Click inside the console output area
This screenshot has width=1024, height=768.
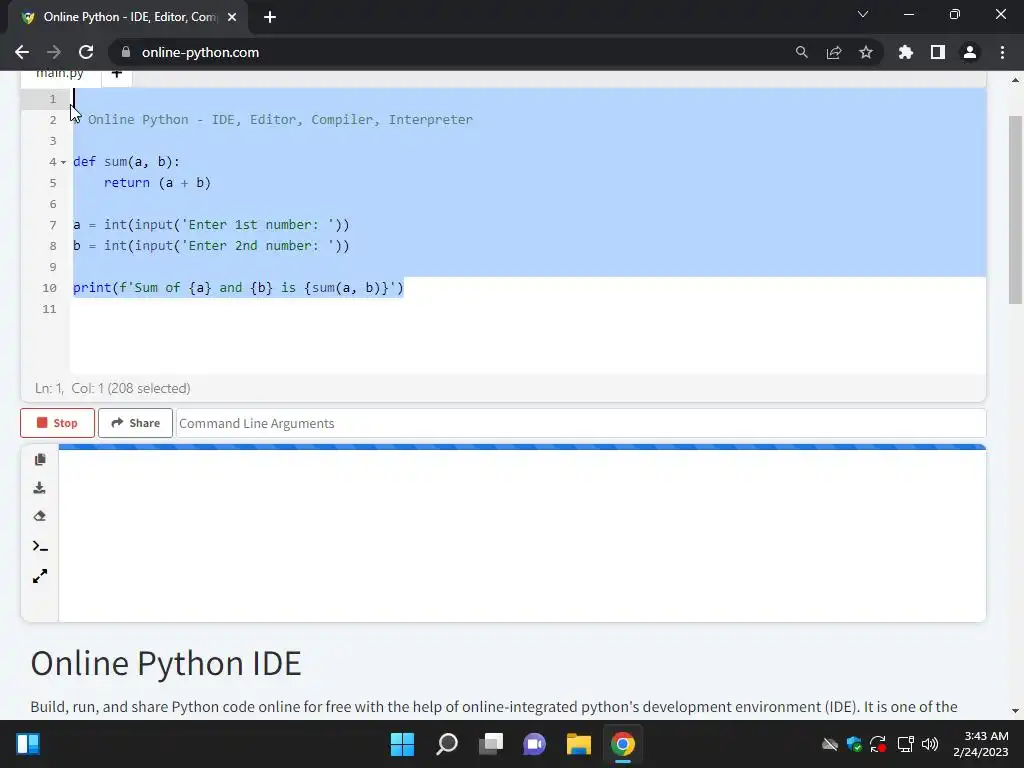pos(522,536)
